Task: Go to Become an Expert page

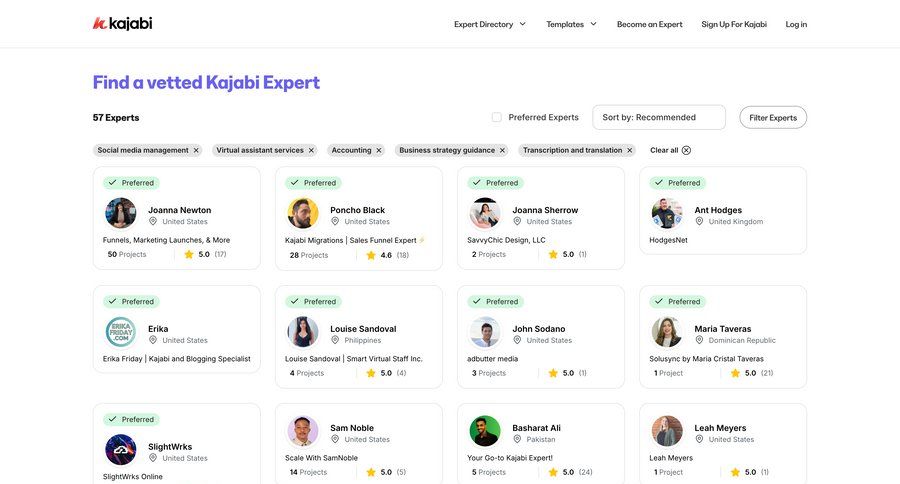Action: tap(649, 24)
